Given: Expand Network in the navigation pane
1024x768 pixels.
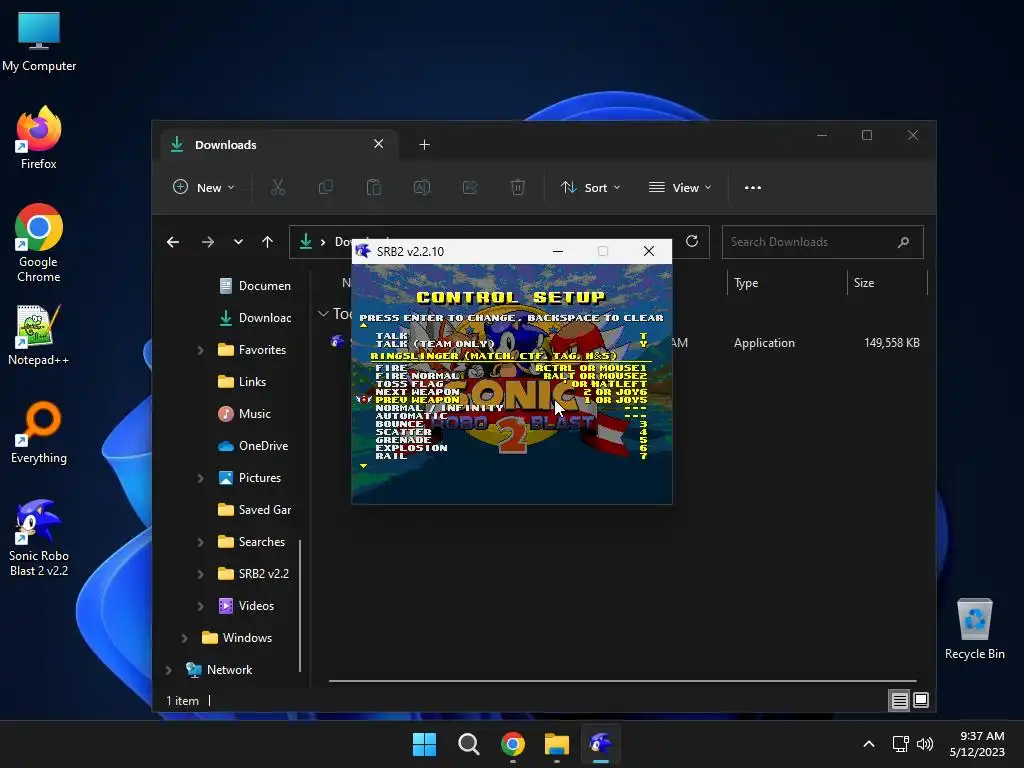Looking at the screenshot, I should (x=168, y=670).
